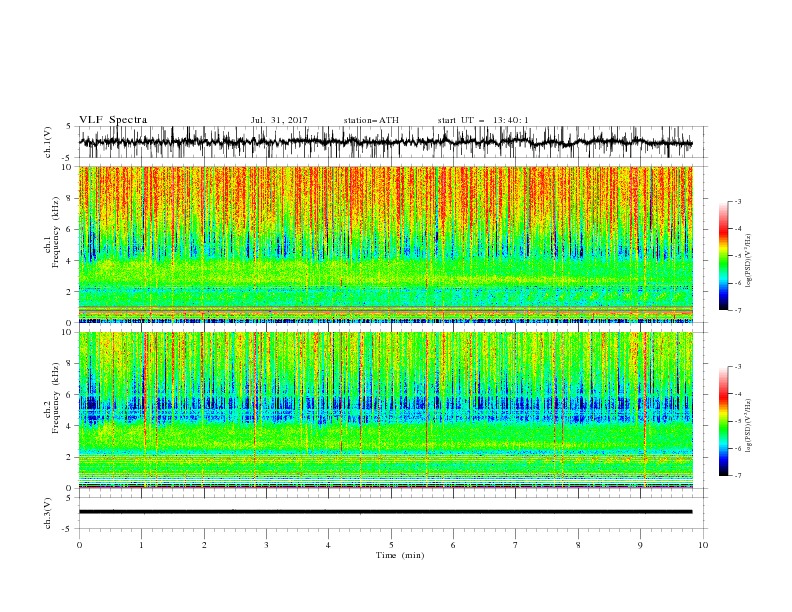Click the '-7' tick on ch.1 colorbar
This screenshot has height=612, width=792.
(737, 310)
